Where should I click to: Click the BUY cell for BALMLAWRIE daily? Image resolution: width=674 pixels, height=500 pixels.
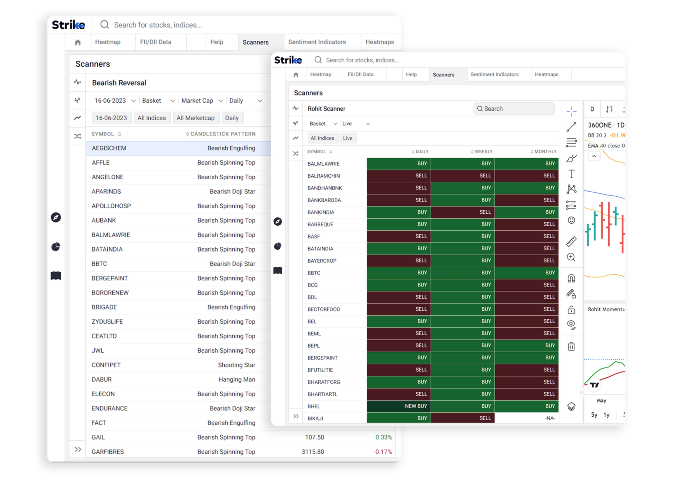tap(399, 164)
